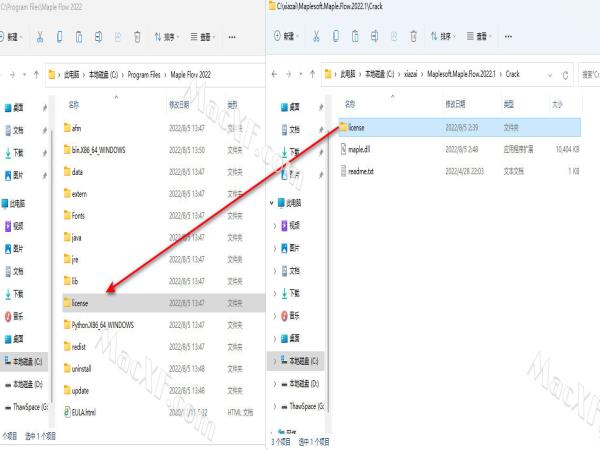Expand Local Disk (D:) in right sidebar
The image size is (600, 450).
[x=275, y=383]
